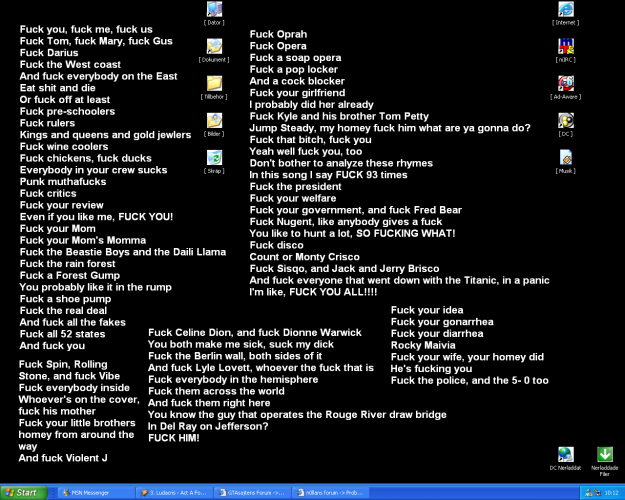Open the DC Nerladdat desktop icon

566,459
